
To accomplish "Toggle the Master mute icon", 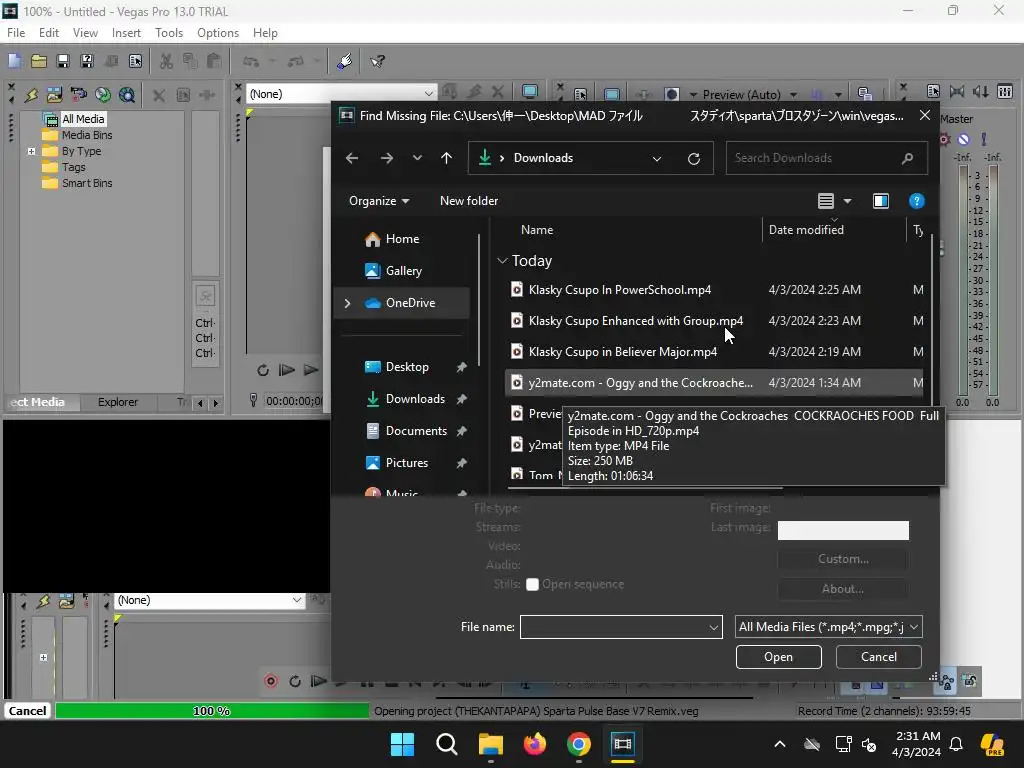I will (x=964, y=139).
